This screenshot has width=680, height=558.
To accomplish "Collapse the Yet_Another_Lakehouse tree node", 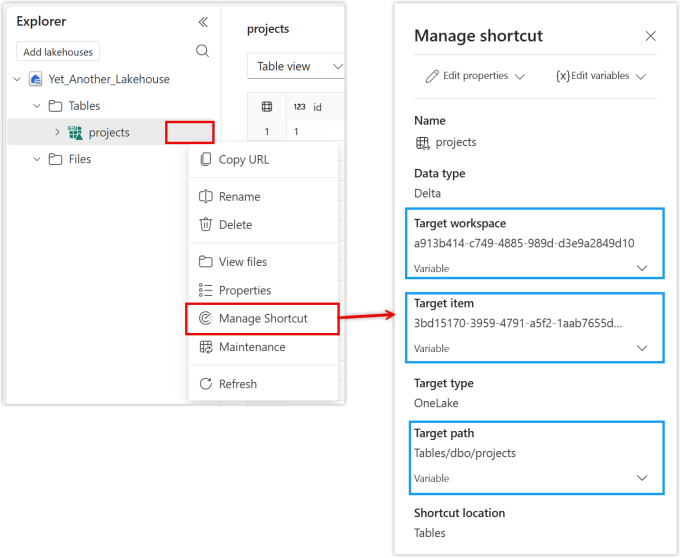I will click(x=17, y=79).
